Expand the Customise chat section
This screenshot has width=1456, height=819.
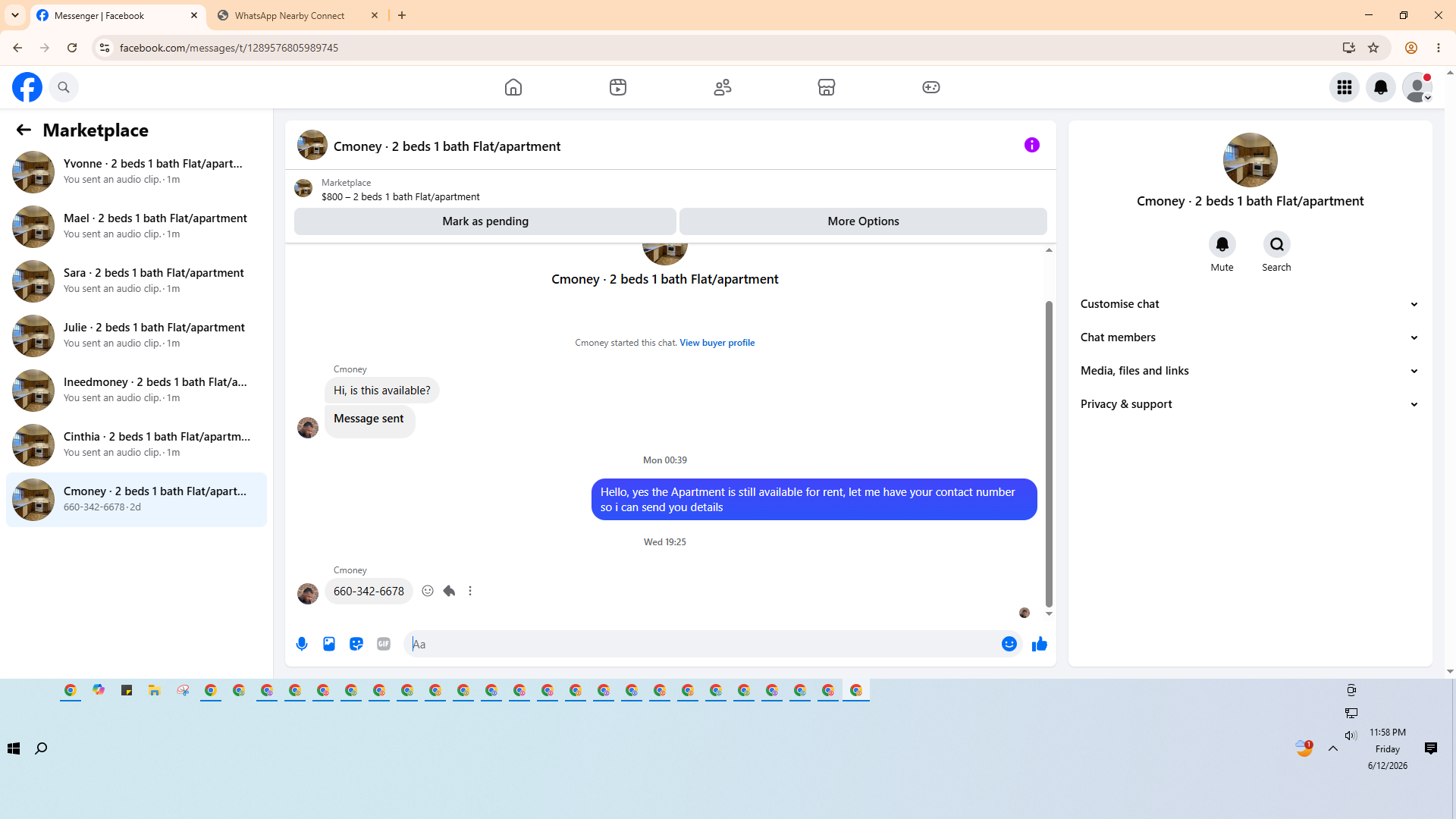click(1250, 304)
